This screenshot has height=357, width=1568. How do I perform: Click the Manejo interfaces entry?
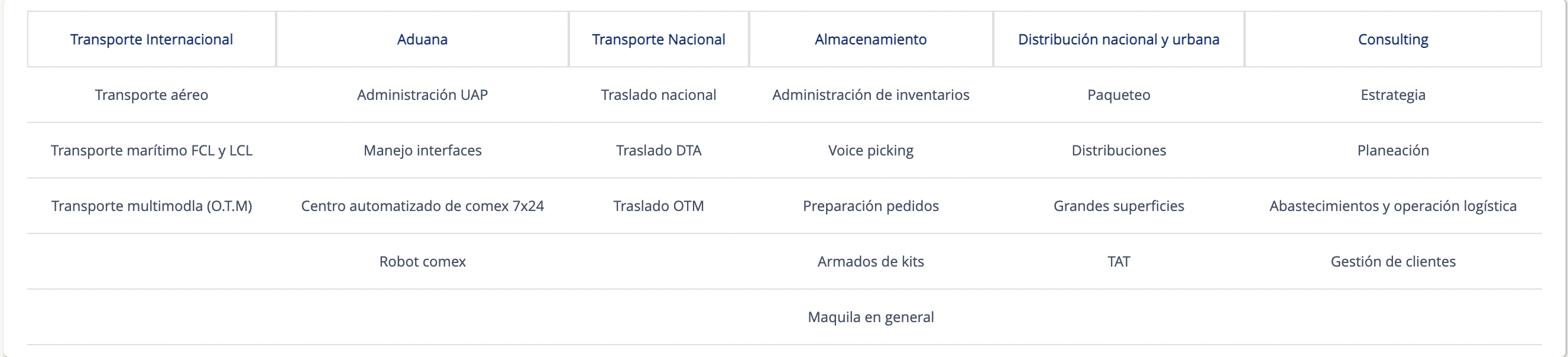coord(422,150)
